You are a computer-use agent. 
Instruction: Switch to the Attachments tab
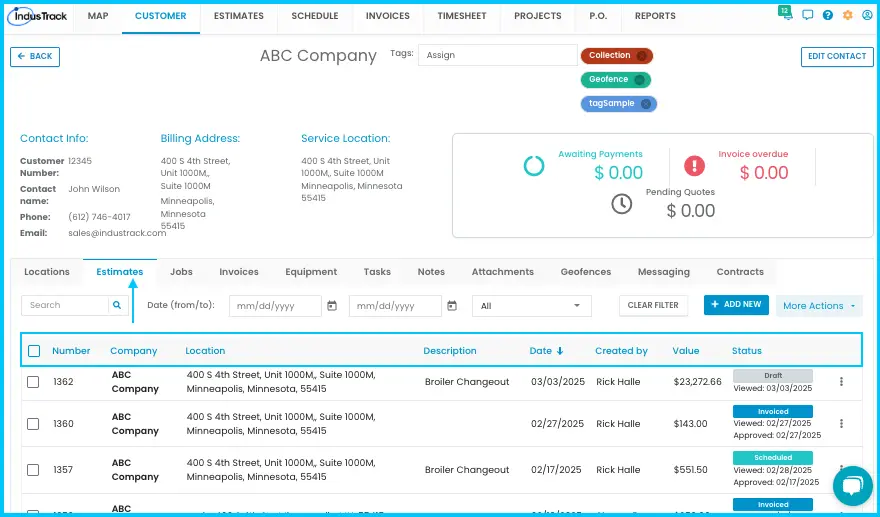503,272
